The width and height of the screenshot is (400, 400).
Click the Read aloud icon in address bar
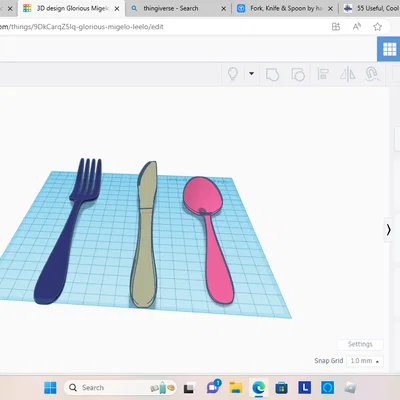click(357, 27)
